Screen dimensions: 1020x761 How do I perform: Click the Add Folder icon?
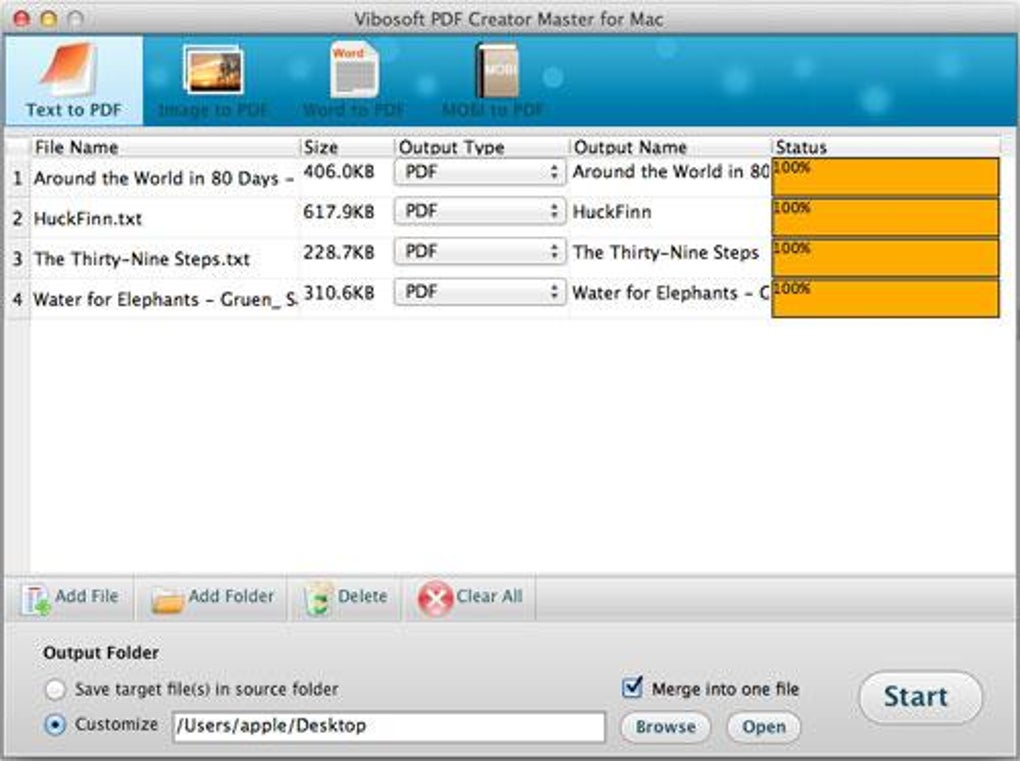point(167,600)
